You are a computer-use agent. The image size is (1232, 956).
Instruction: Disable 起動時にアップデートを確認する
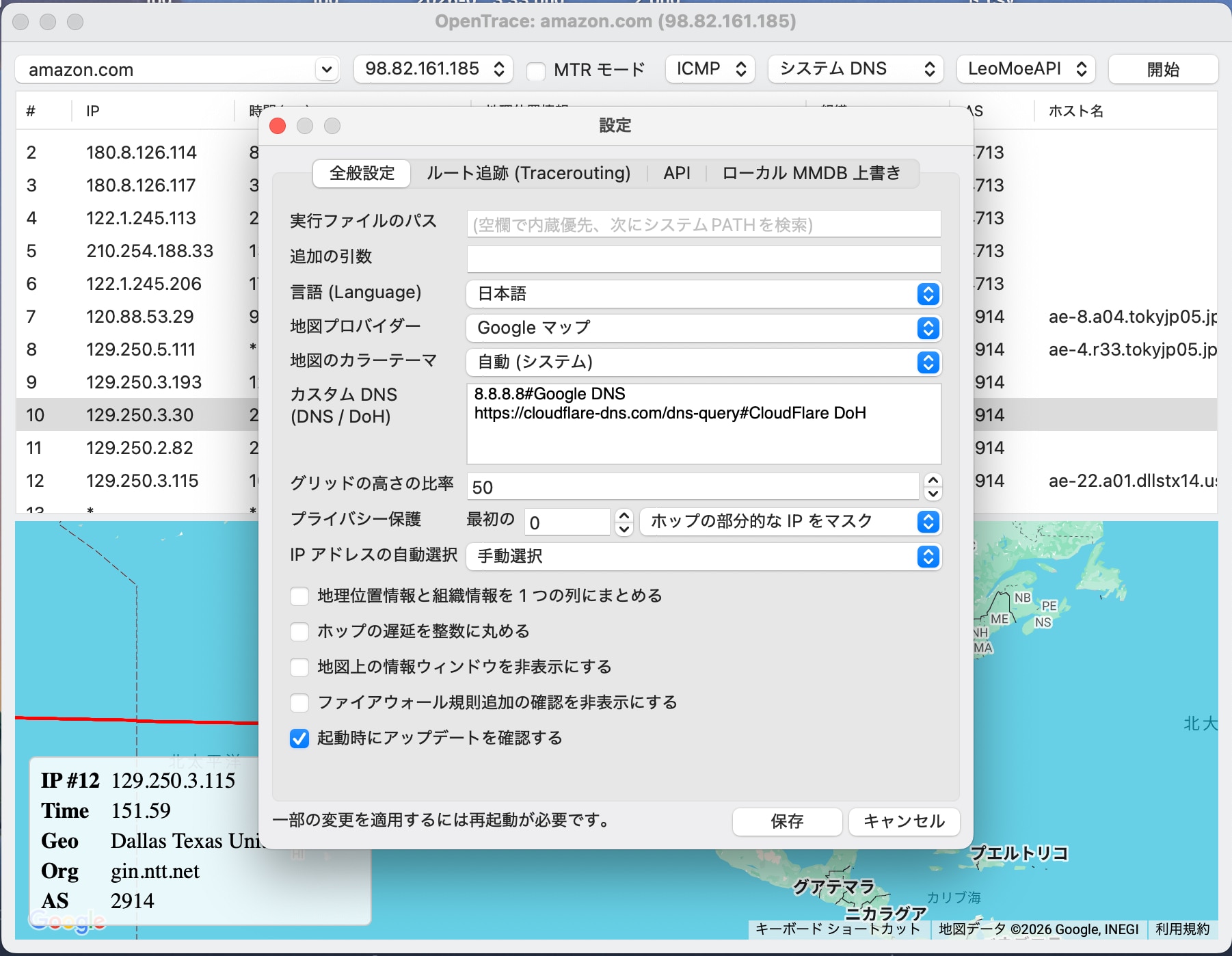coord(299,739)
